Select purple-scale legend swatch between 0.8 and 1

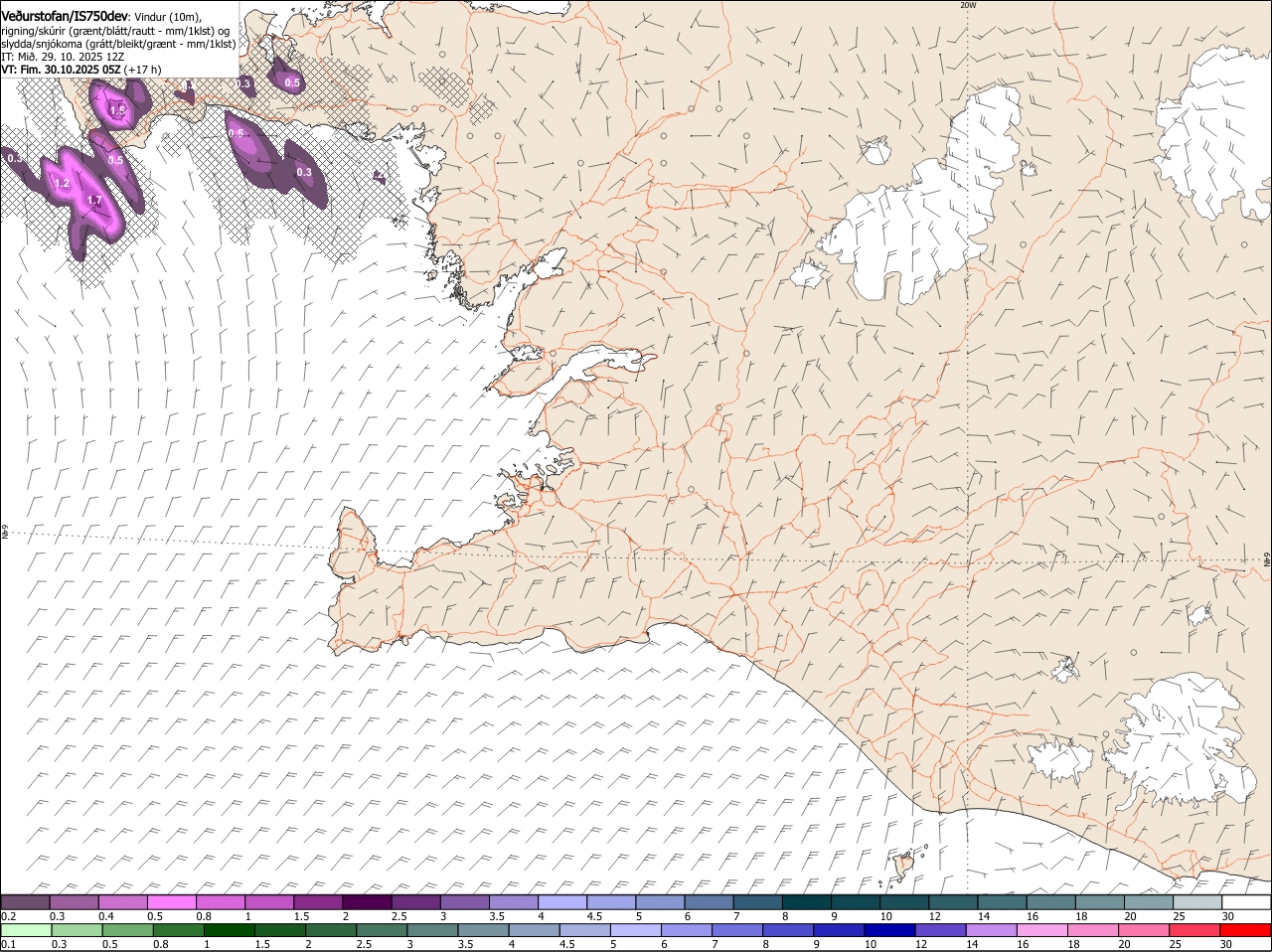220,901
